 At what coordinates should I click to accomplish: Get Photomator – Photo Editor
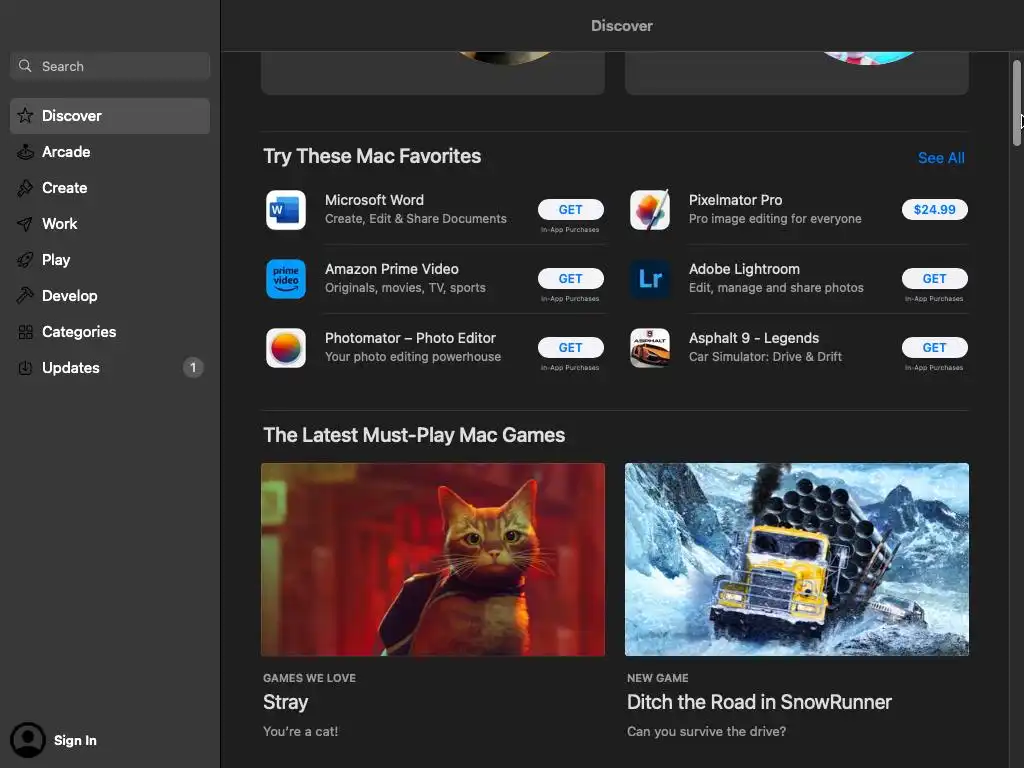tap(570, 347)
